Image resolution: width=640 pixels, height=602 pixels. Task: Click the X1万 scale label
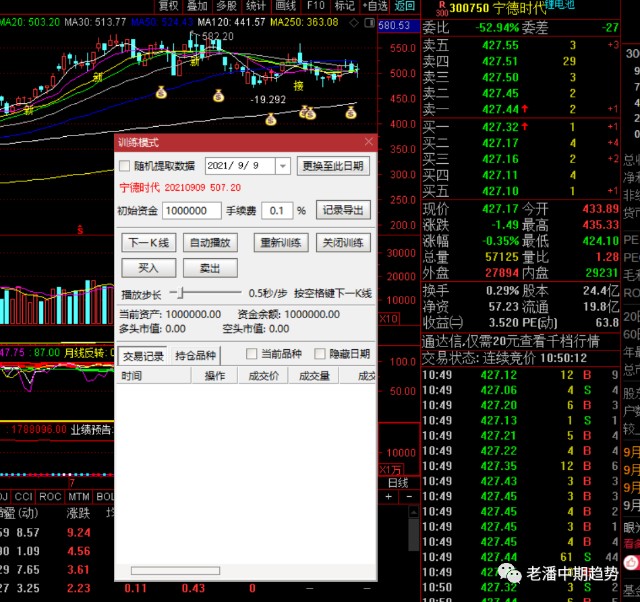pyautogui.click(x=390, y=469)
